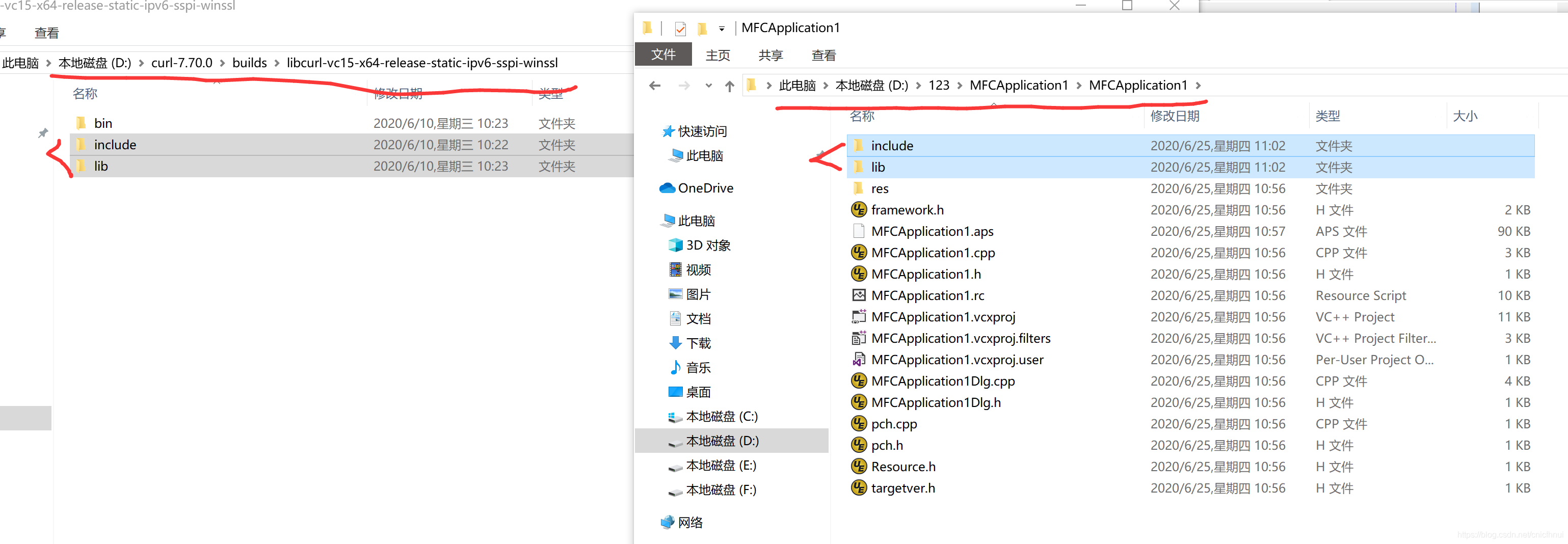Go up one folder level with Up arrow
The height and width of the screenshot is (544, 1568).
coord(729,87)
